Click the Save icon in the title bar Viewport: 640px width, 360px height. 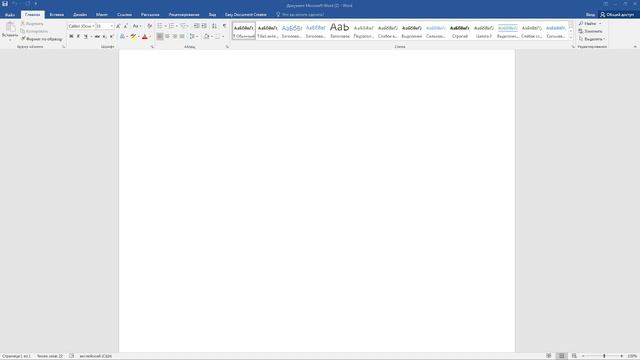pyautogui.click(x=5, y=4)
